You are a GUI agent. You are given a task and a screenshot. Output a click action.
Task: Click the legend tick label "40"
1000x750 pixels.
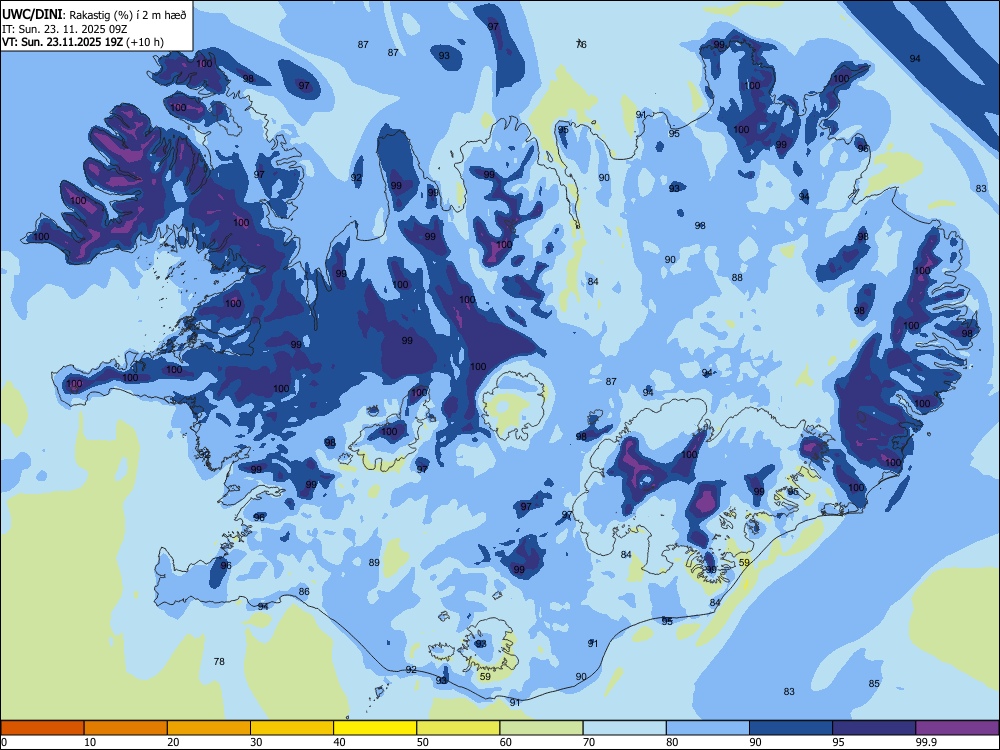[340, 742]
